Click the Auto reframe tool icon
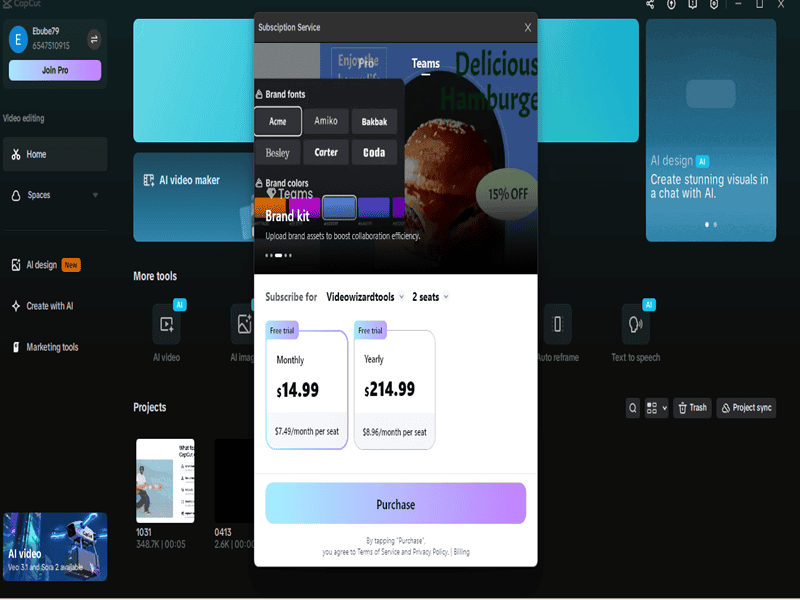800x600 pixels. (x=557, y=325)
